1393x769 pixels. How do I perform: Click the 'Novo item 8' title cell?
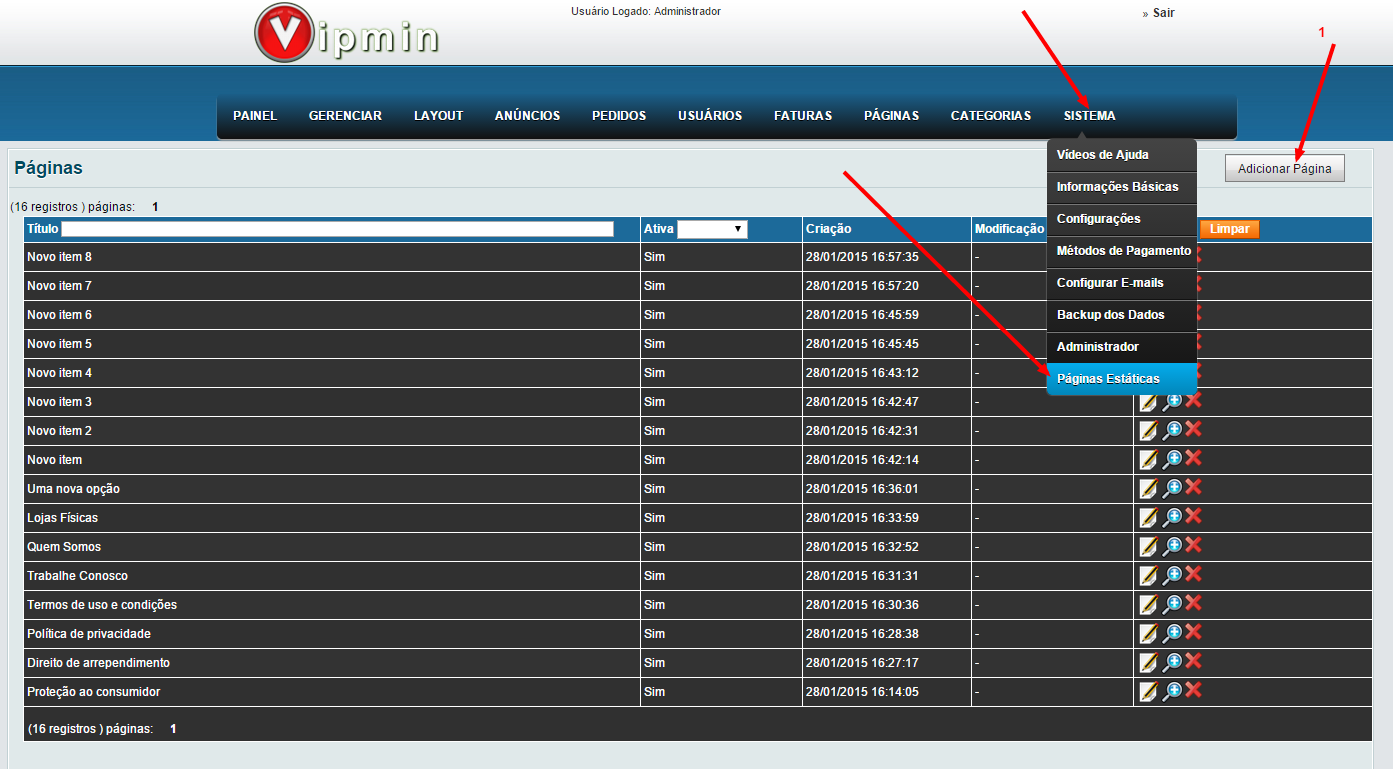point(332,257)
